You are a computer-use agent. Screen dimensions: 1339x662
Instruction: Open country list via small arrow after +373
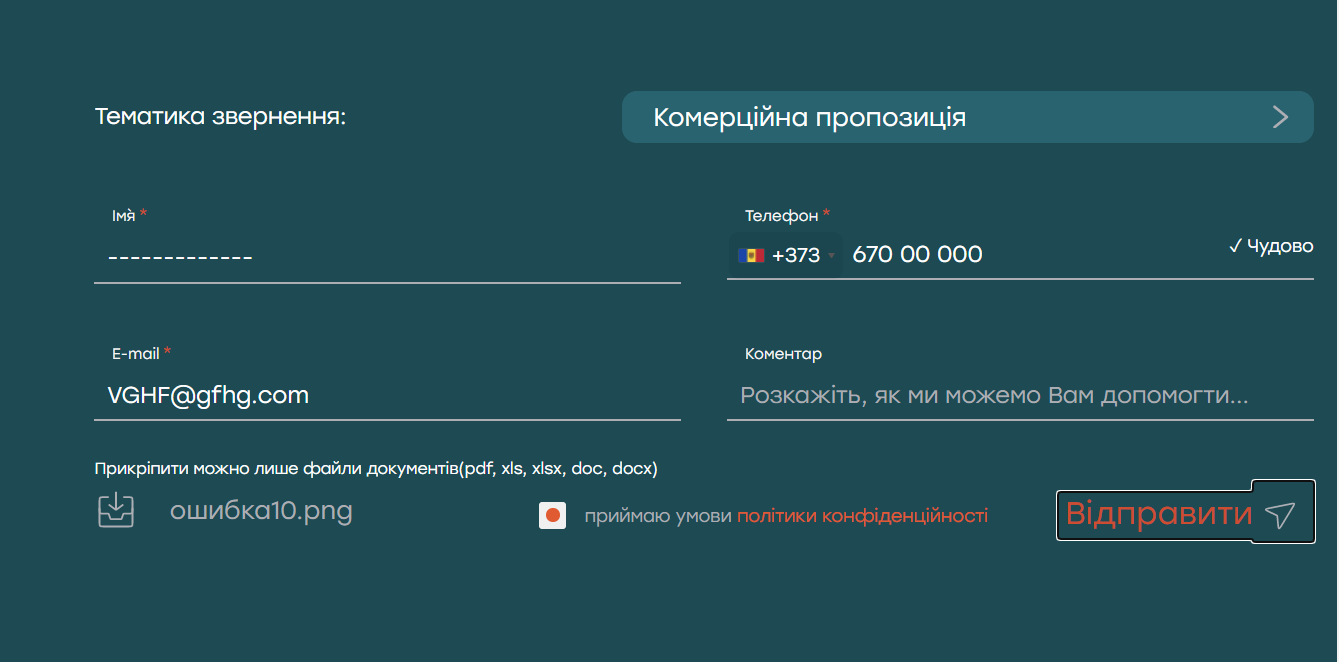(831, 256)
